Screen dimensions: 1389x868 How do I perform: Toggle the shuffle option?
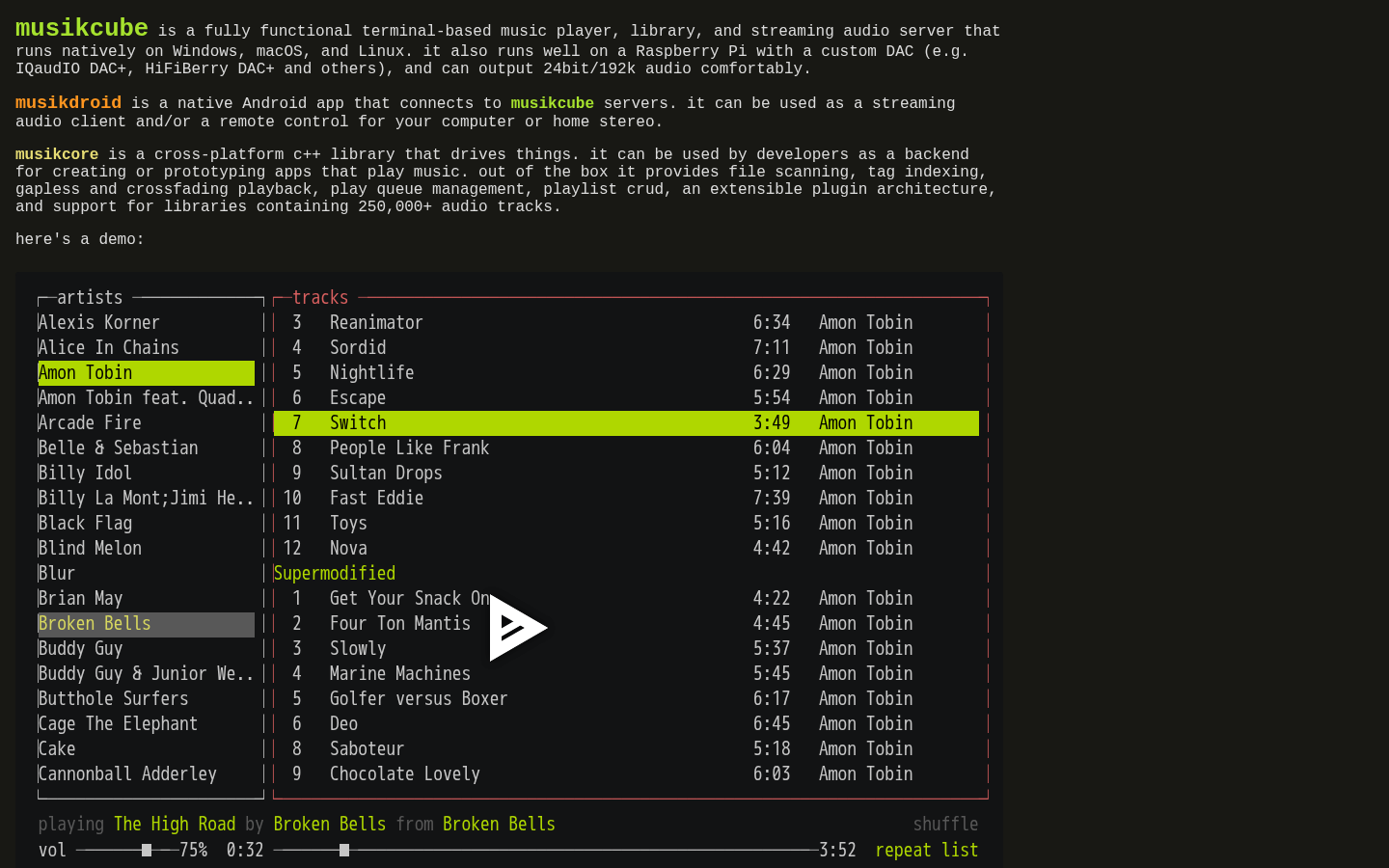(945, 824)
